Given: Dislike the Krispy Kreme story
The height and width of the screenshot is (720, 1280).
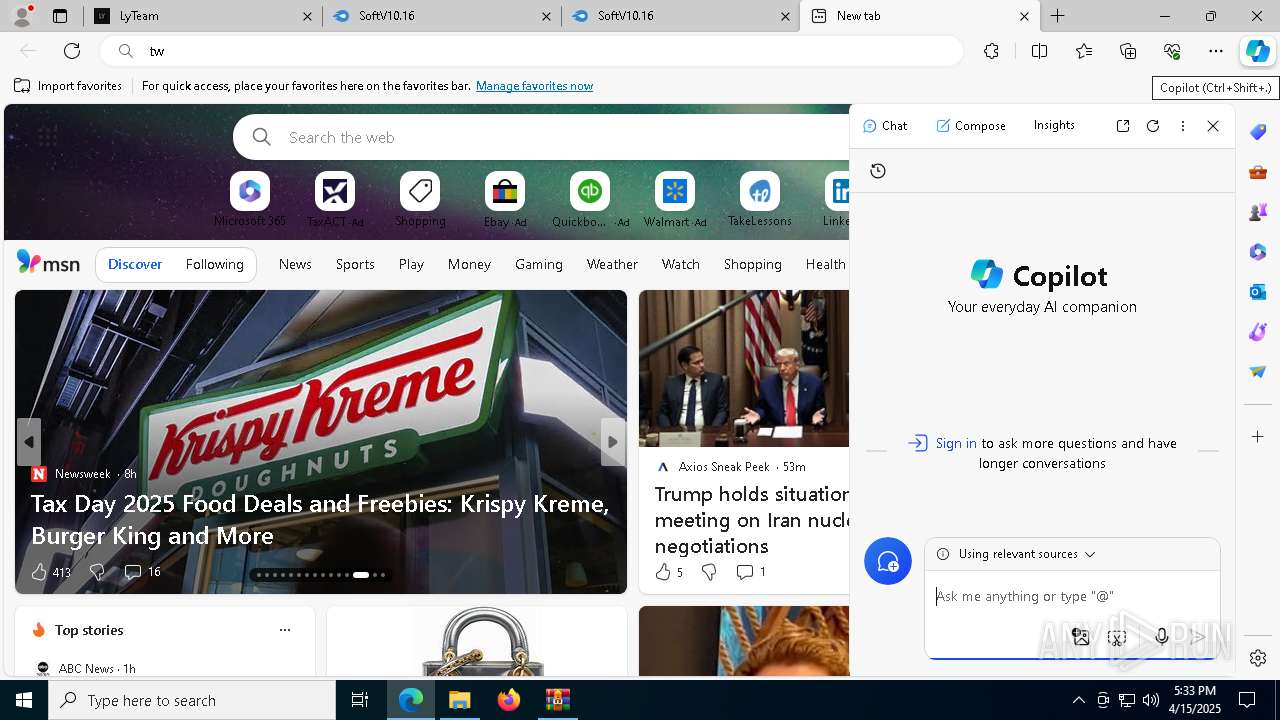Looking at the screenshot, I should coord(97,572).
